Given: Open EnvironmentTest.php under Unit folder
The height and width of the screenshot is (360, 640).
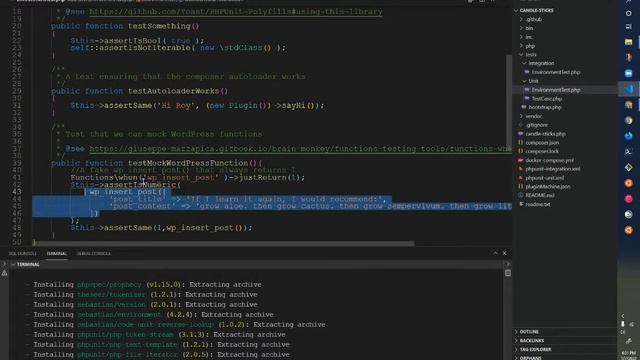Looking at the screenshot, I should (556, 90).
